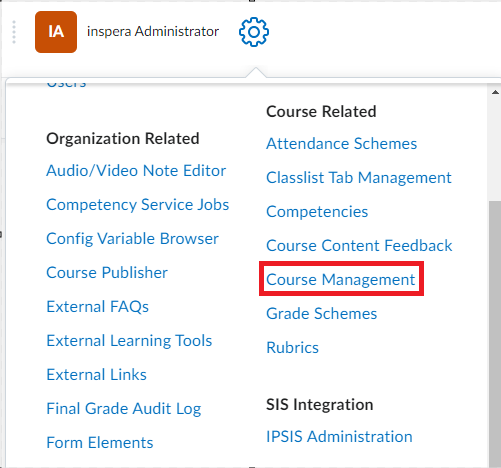Open the Admin Tools gear icon
This screenshot has width=501, height=468.
254,32
